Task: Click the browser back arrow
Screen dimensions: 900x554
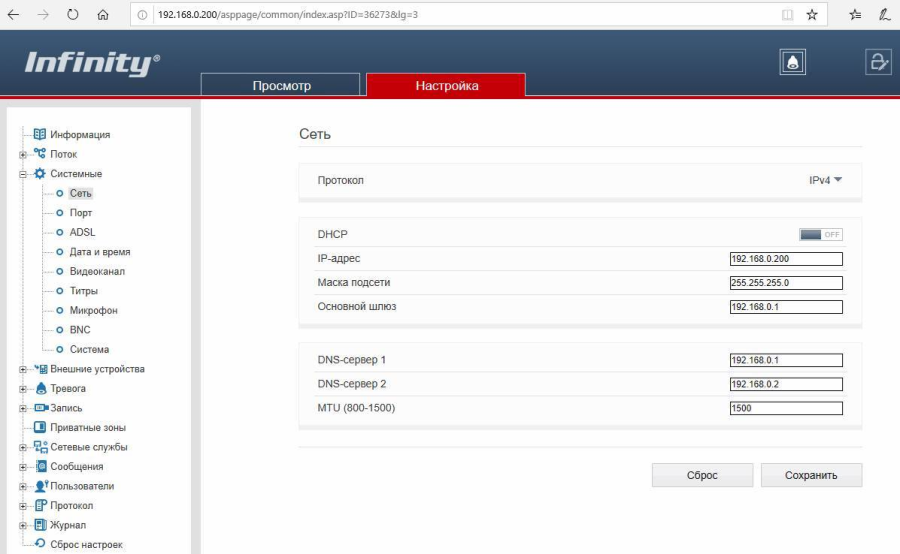Action: (x=13, y=15)
